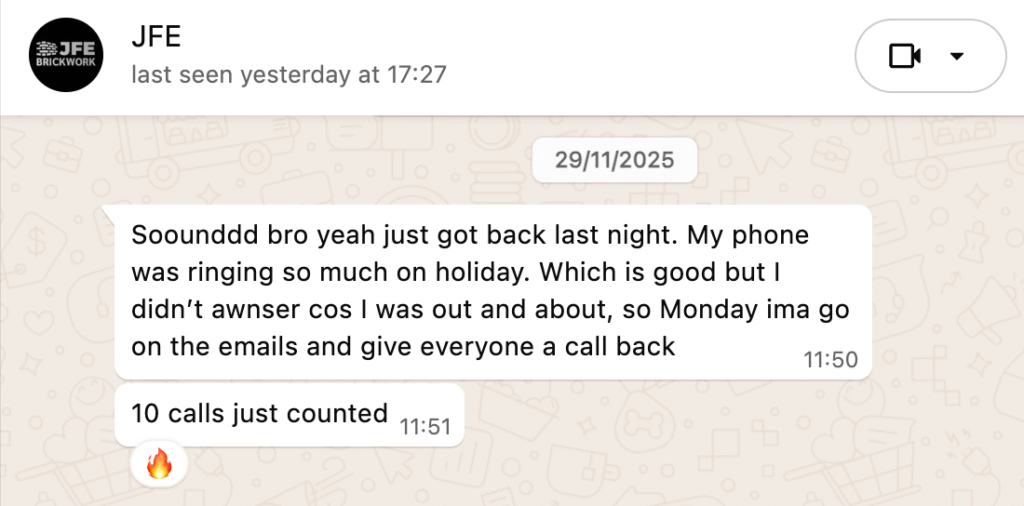Click the 11:50 message timestamp
The image size is (1024, 506).
coord(831,360)
